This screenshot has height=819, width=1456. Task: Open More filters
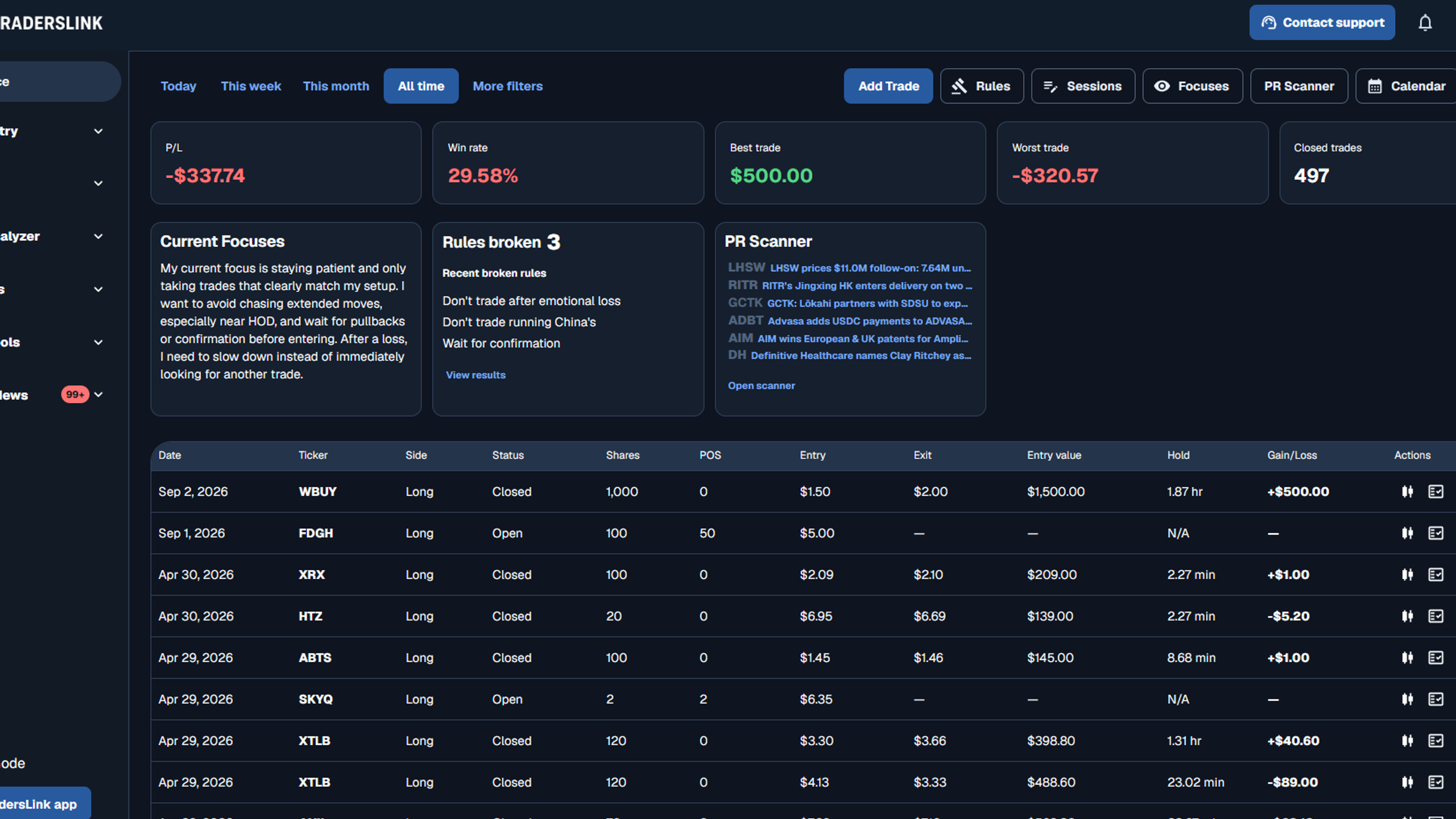pos(507,86)
